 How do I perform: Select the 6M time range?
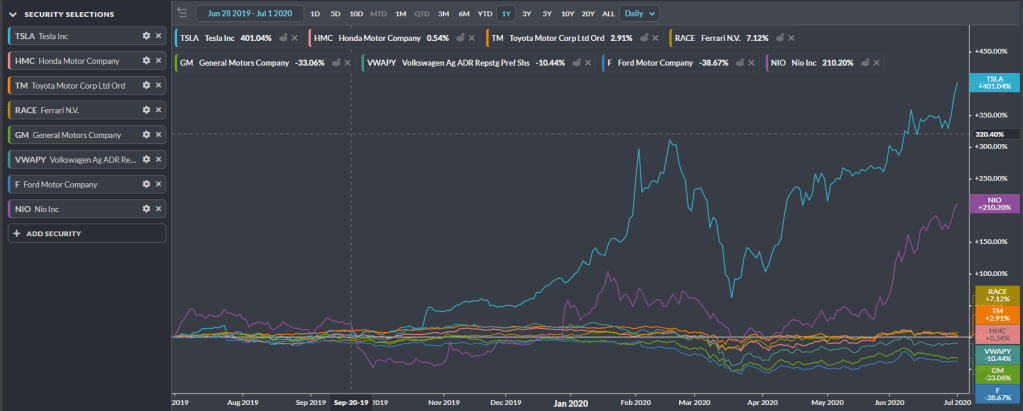pyautogui.click(x=464, y=14)
